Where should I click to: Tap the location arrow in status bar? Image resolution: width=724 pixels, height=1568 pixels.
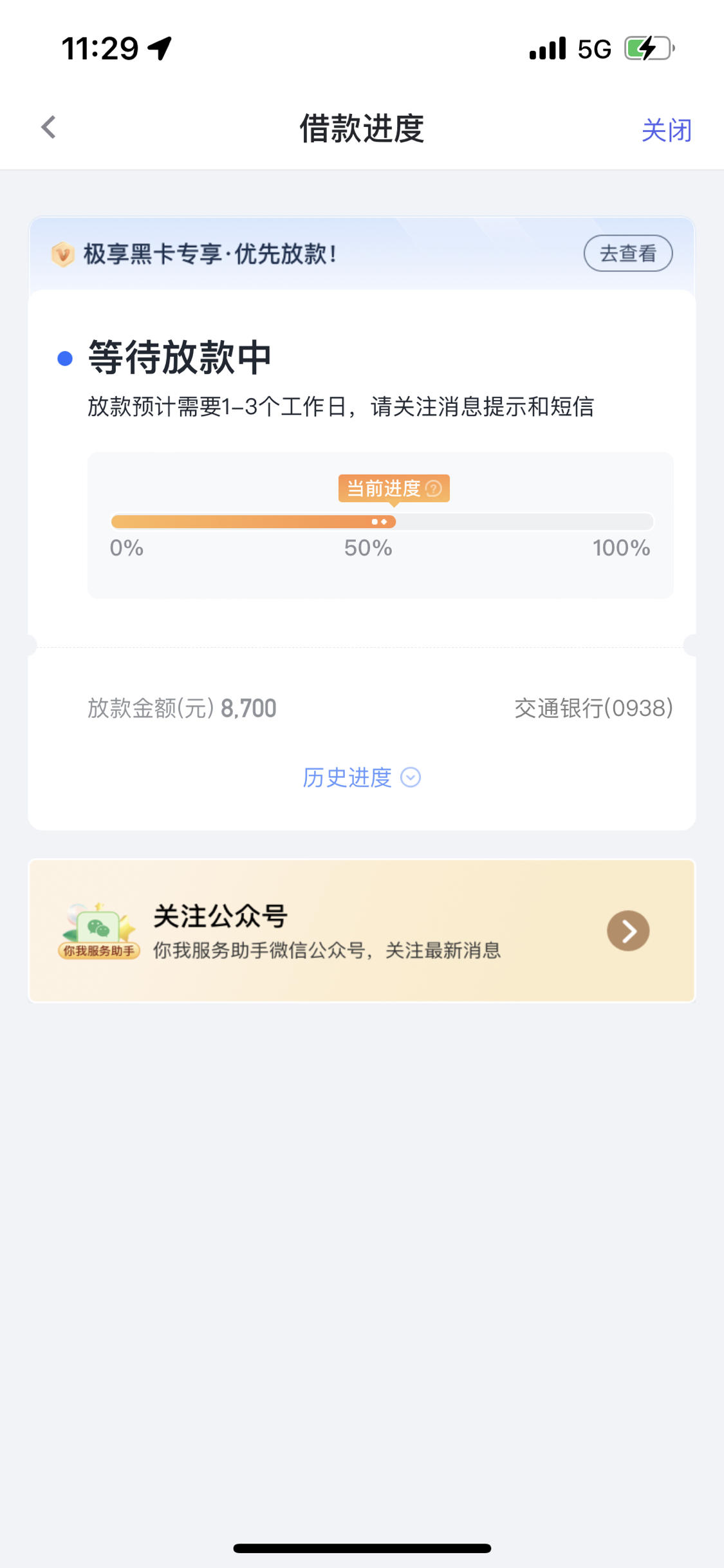click(x=160, y=48)
